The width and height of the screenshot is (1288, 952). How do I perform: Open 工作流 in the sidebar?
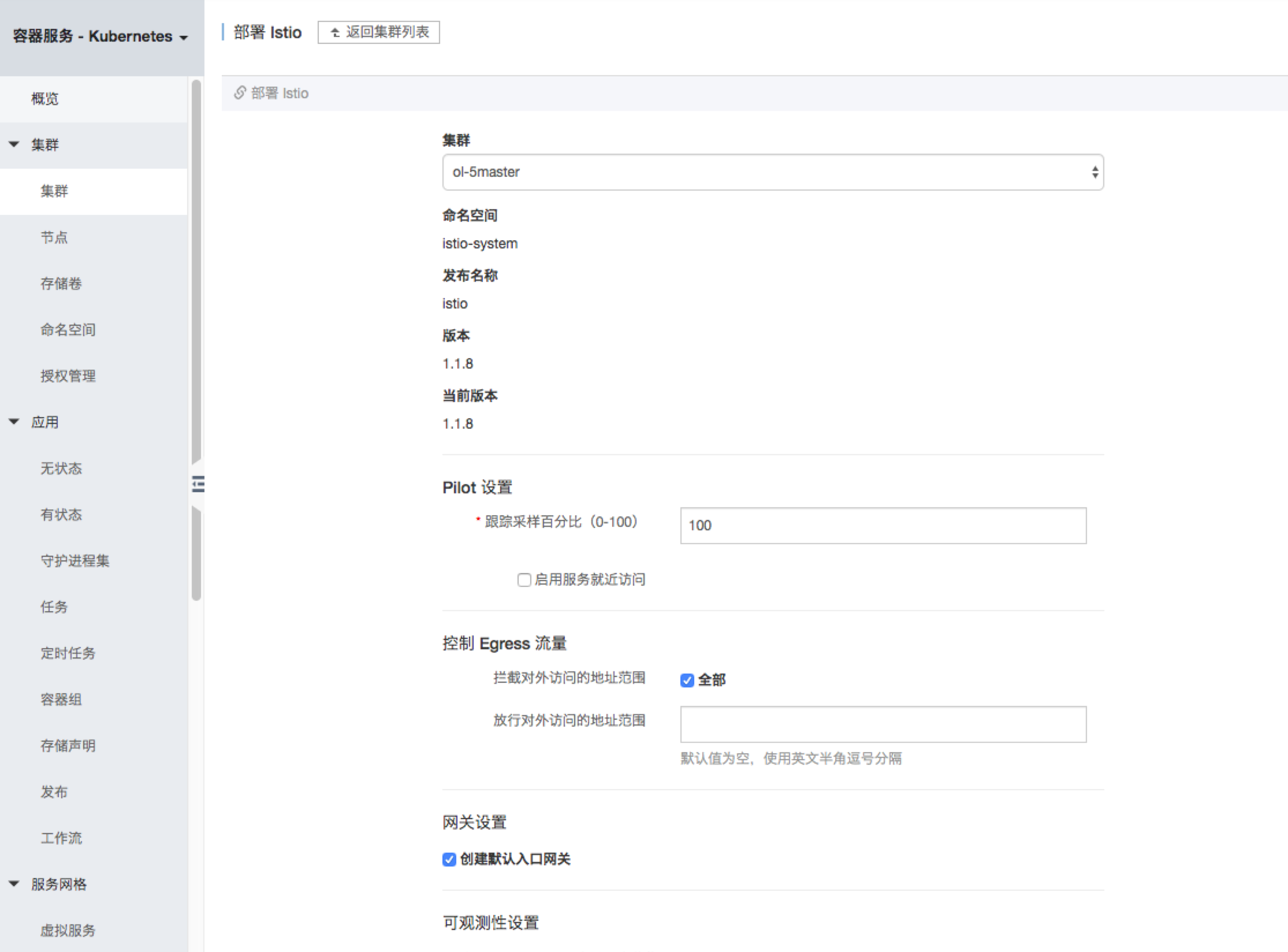click(x=94, y=838)
